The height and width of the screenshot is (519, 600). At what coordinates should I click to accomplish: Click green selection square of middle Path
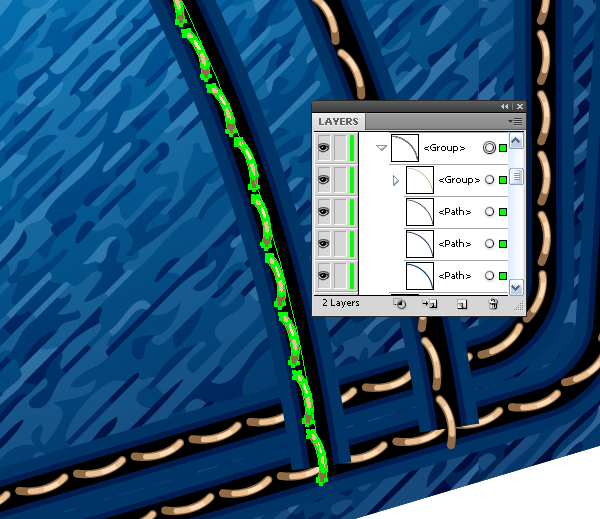pyautogui.click(x=503, y=244)
